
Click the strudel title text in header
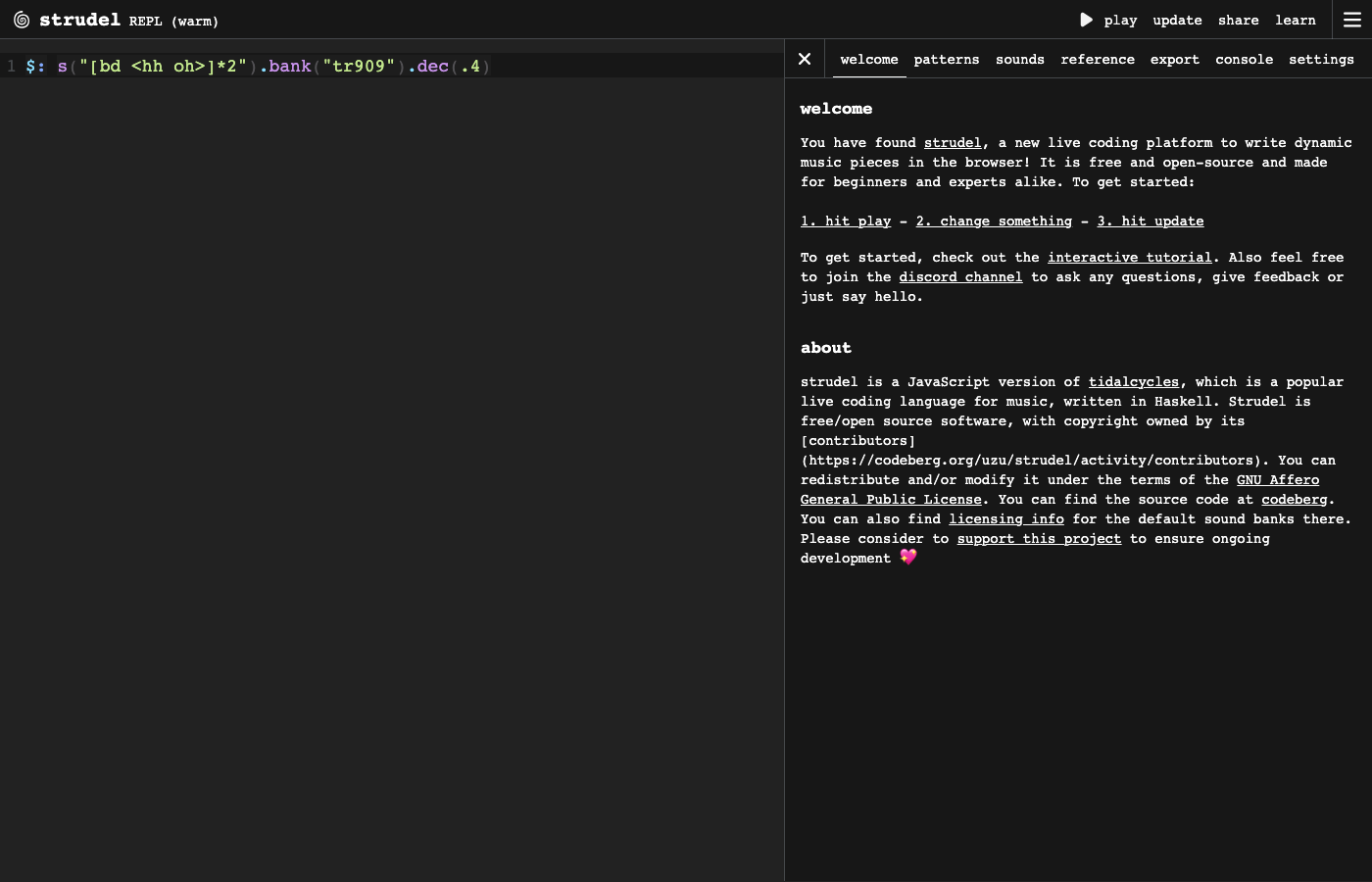pyautogui.click(x=79, y=20)
